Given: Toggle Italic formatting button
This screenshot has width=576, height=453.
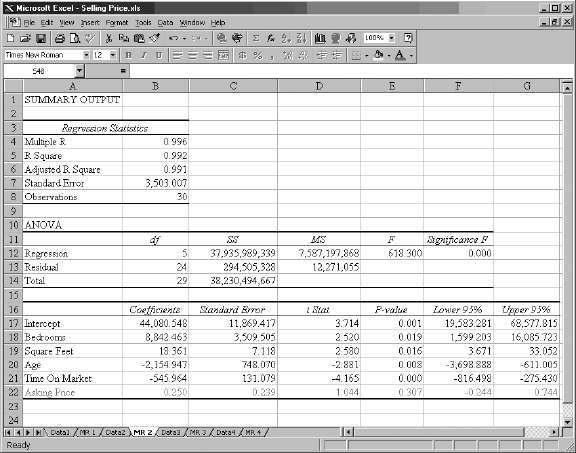Looking at the screenshot, I should click(x=144, y=55).
